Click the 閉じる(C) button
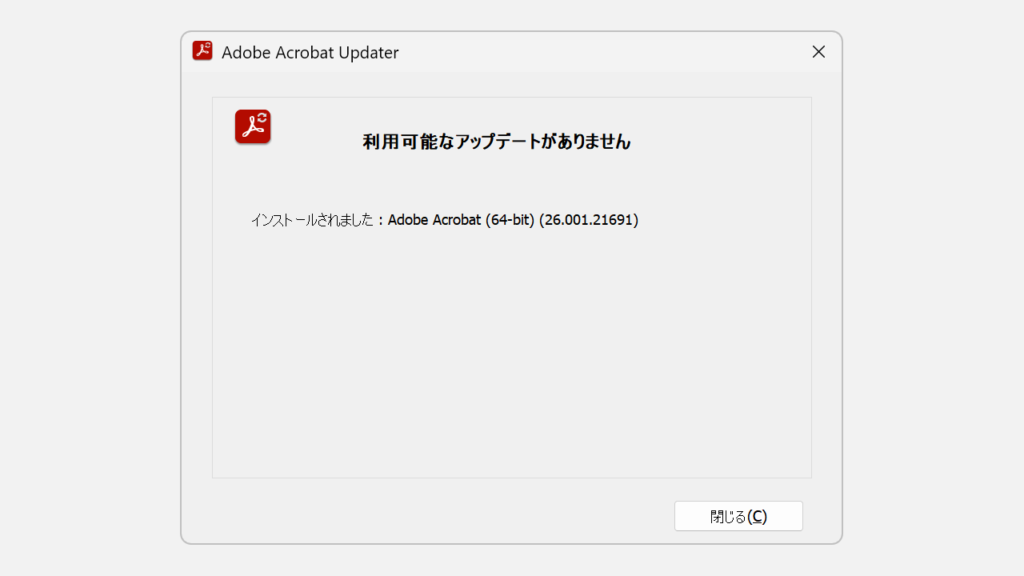The image size is (1024, 576). (x=738, y=516)
